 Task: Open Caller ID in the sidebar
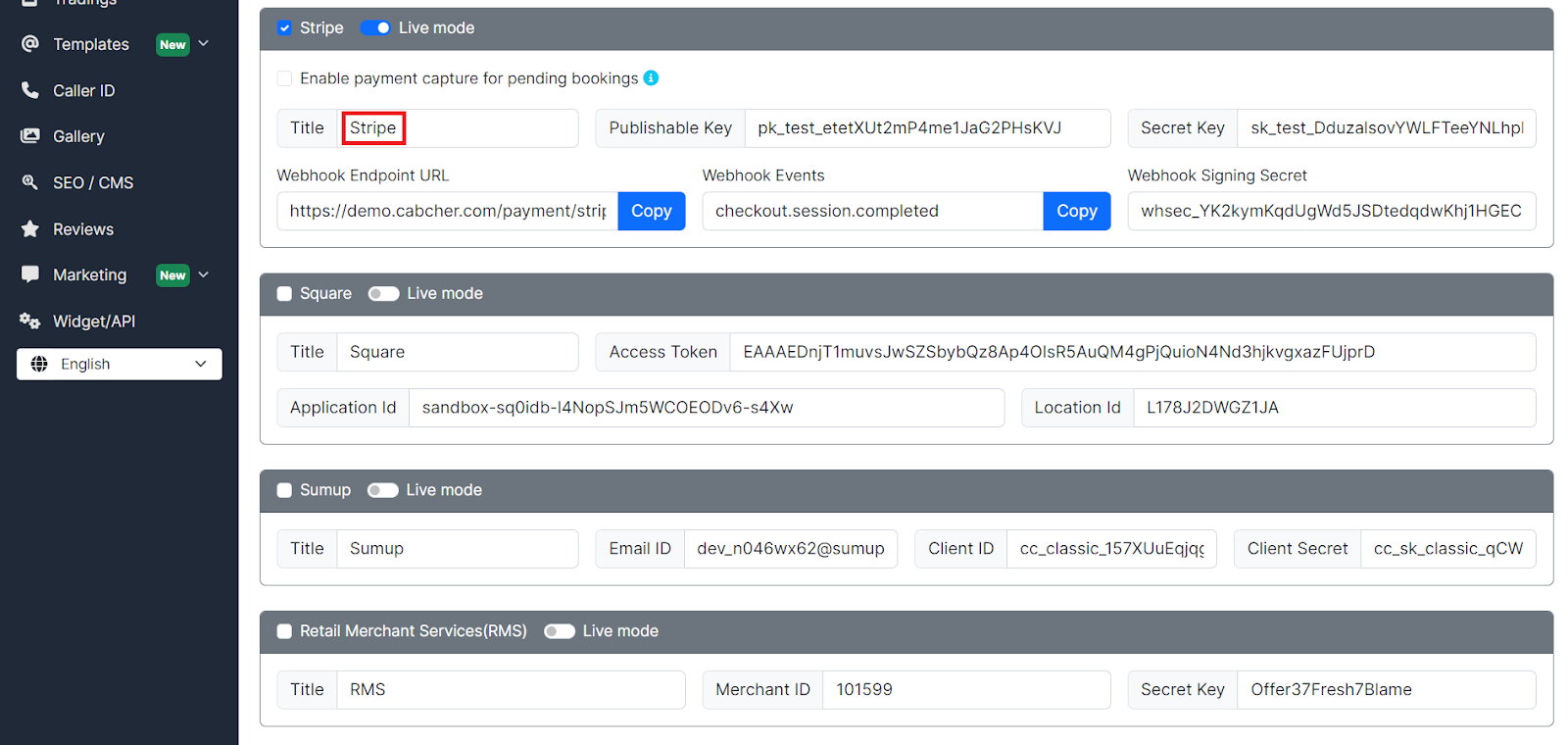pyautogui.click(x=83, y=90)
